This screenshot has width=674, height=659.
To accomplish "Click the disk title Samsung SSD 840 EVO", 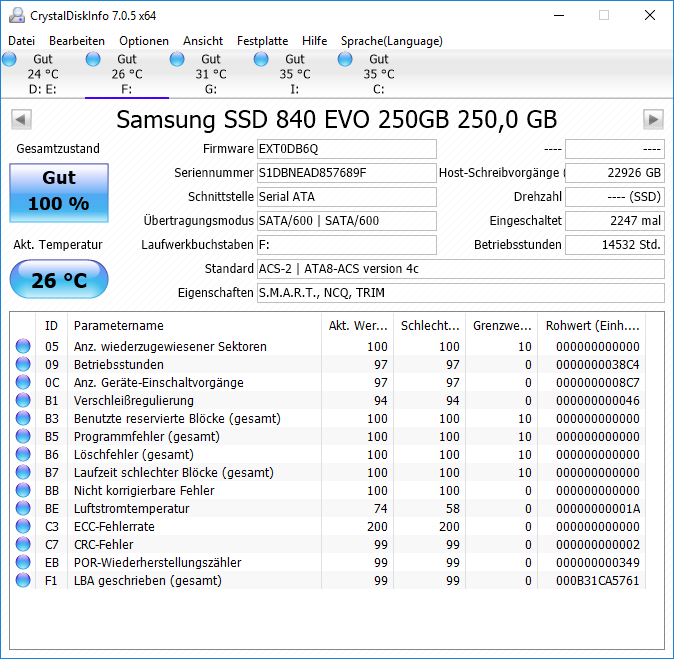I will click(x=337, y=120).
